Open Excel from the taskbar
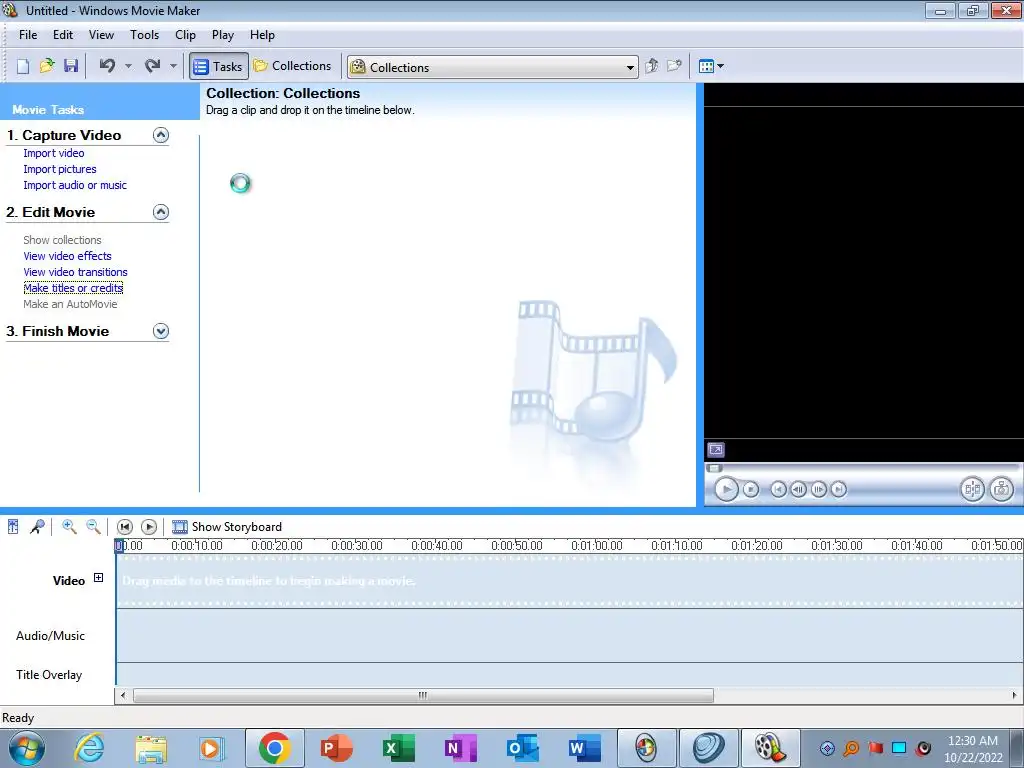 398,748
